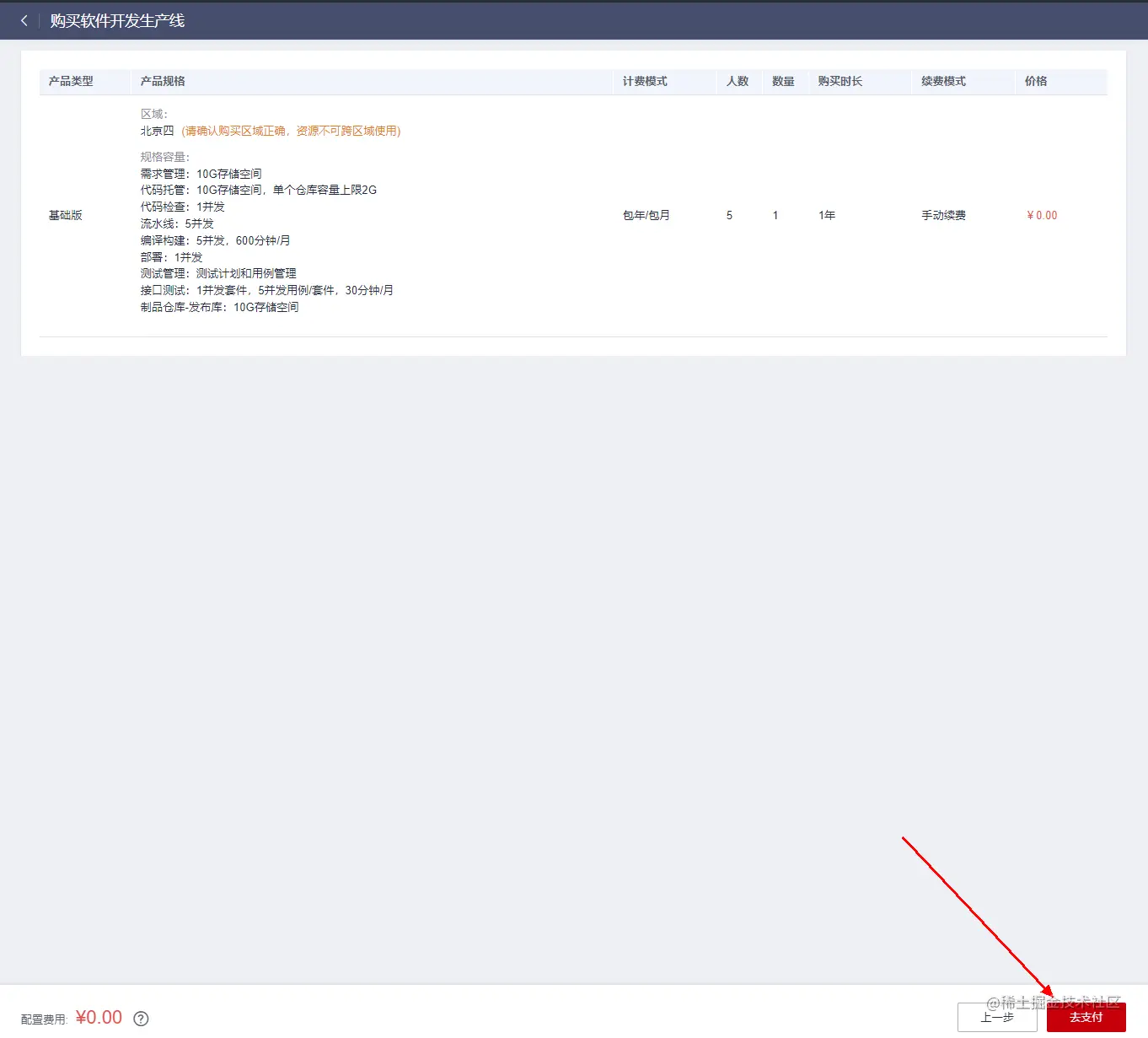
Task: Select the 包年/包月 billing mode cell
Action: point(646,215)
